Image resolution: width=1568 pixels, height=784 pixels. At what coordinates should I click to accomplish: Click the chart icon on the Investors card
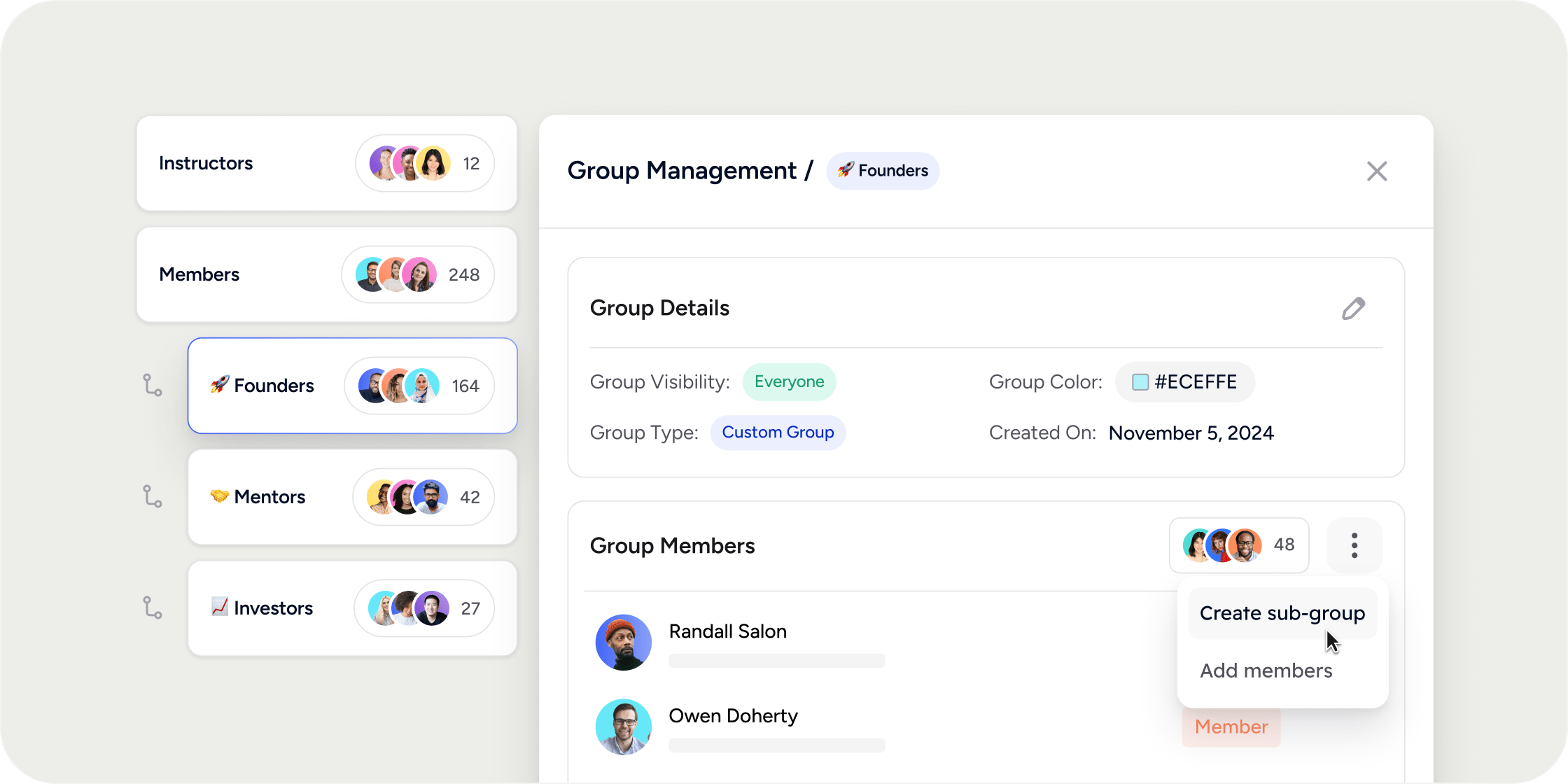click(x=220, y=607)
